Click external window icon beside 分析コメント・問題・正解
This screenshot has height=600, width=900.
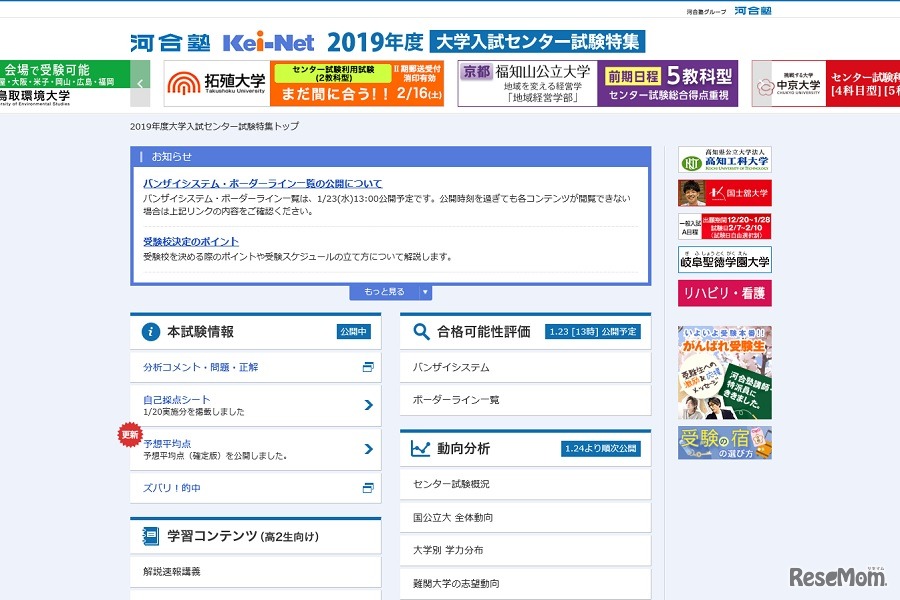370,367
